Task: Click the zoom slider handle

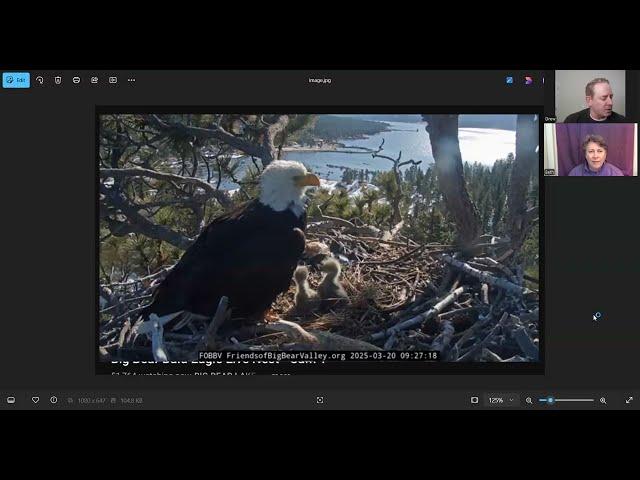Action: point(550,400)
